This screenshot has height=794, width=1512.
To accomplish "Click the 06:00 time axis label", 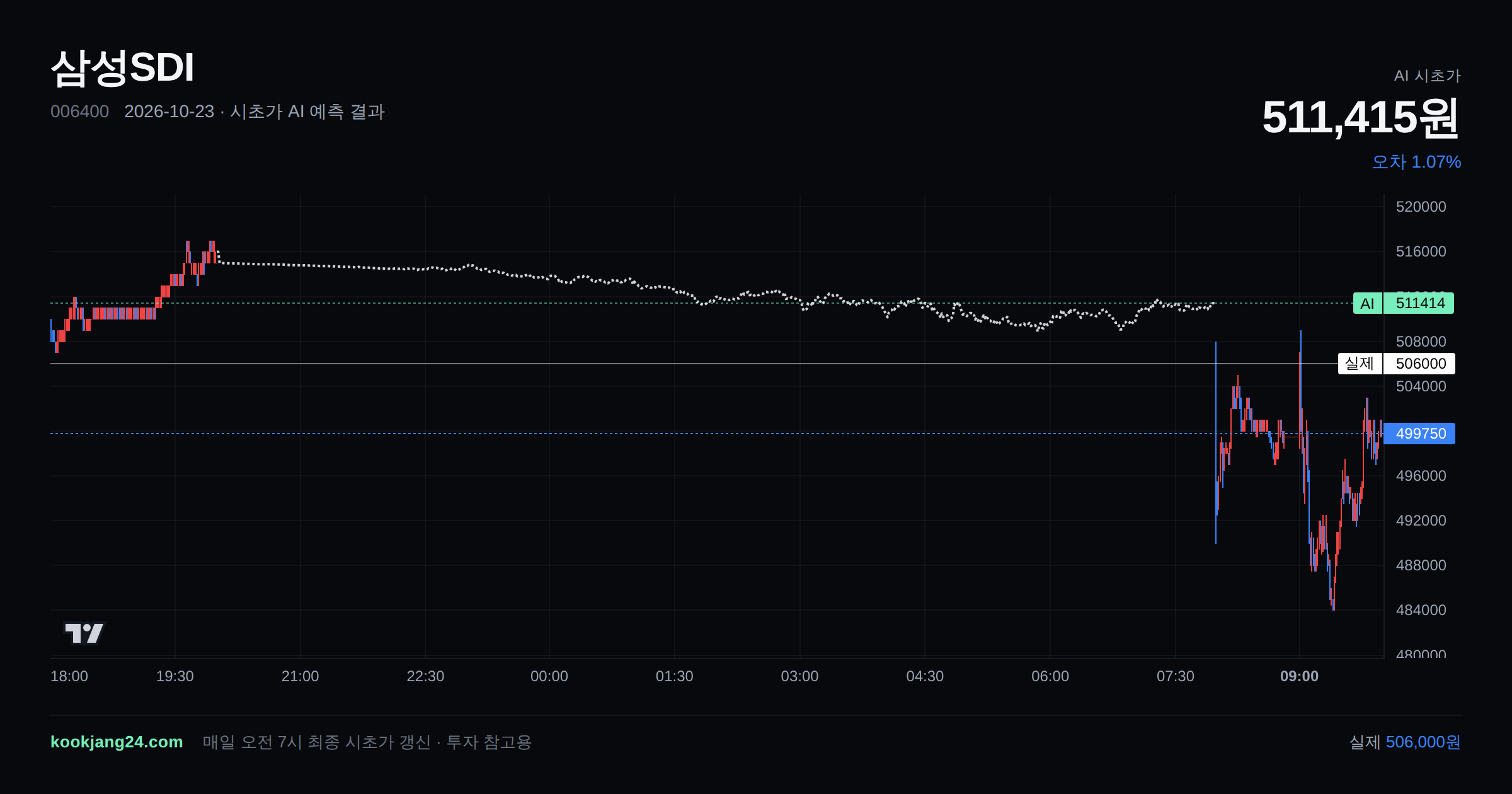I will coord(1050,676).
